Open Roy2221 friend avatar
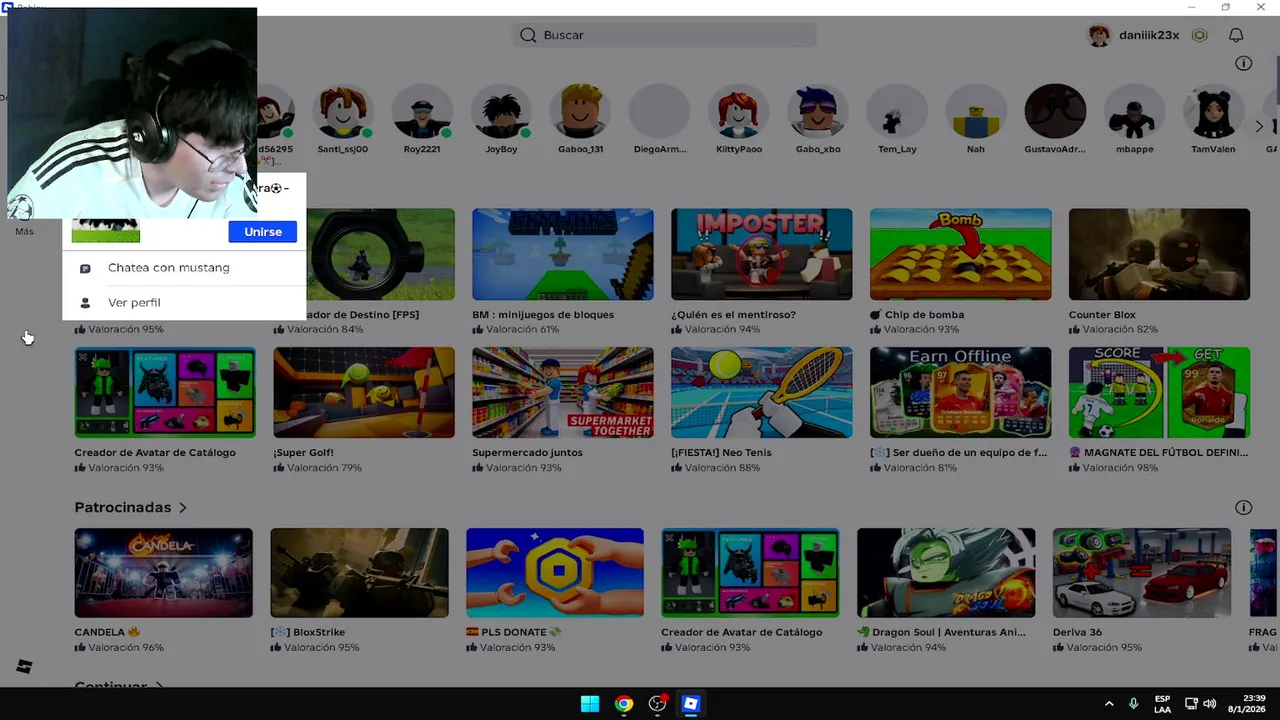Image resolution: width=1280 pixels, height=720 pixels. 422,111
